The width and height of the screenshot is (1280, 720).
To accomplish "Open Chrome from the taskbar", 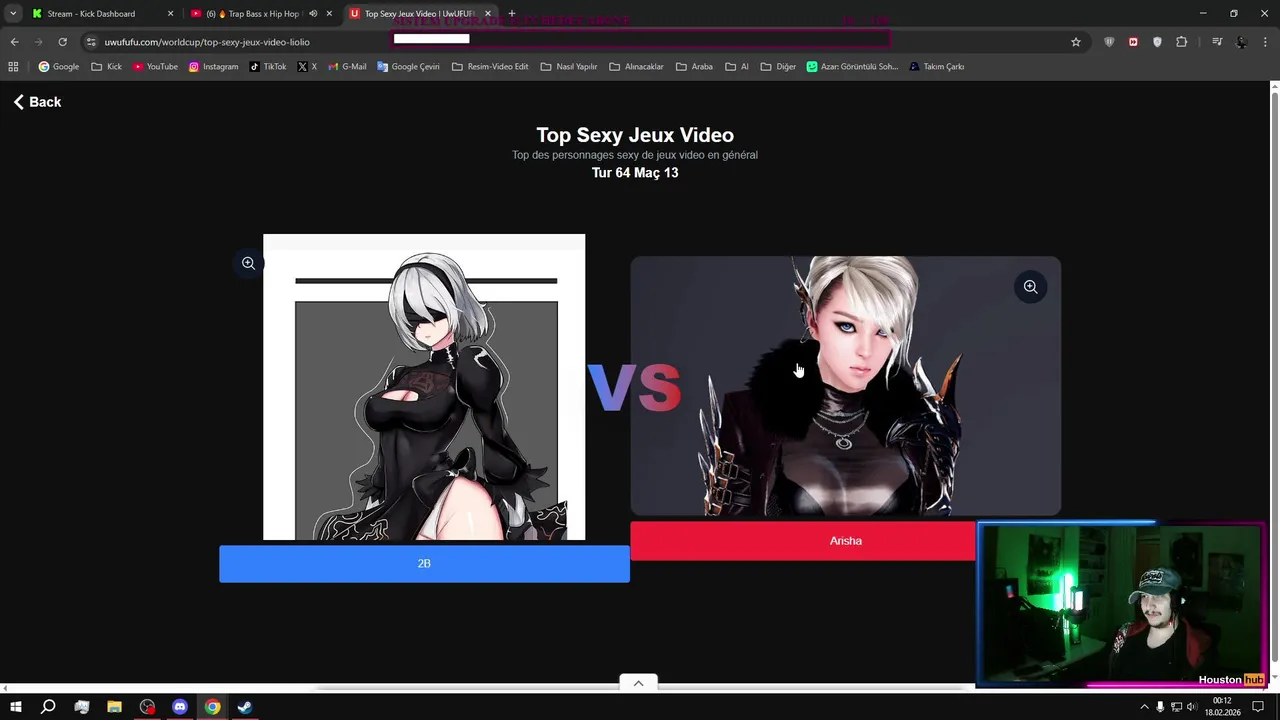I will [x=213, y=707].
